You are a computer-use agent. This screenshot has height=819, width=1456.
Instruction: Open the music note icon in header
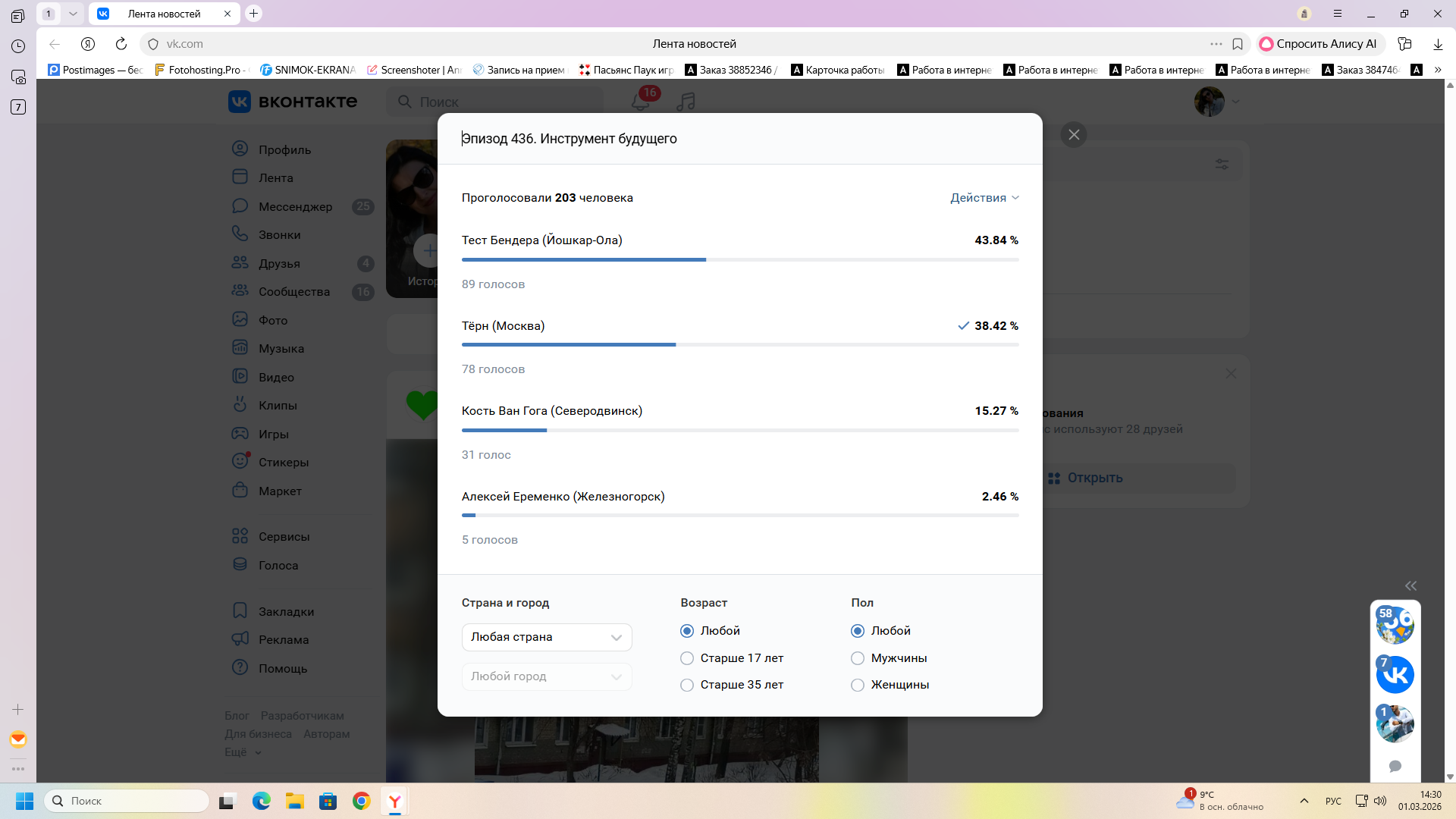tap(686, 102)
